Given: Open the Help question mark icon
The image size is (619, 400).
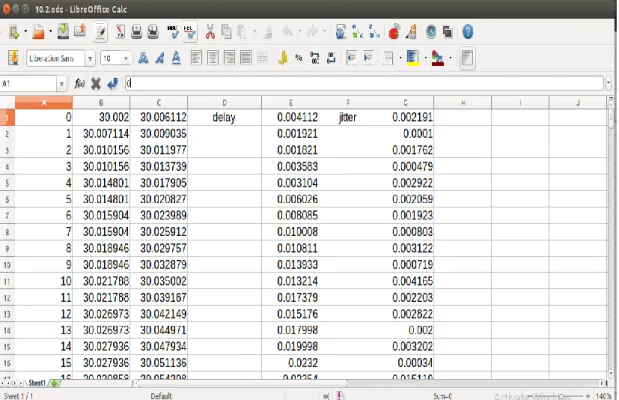Looking at the screenshot, I should point(467,32).
